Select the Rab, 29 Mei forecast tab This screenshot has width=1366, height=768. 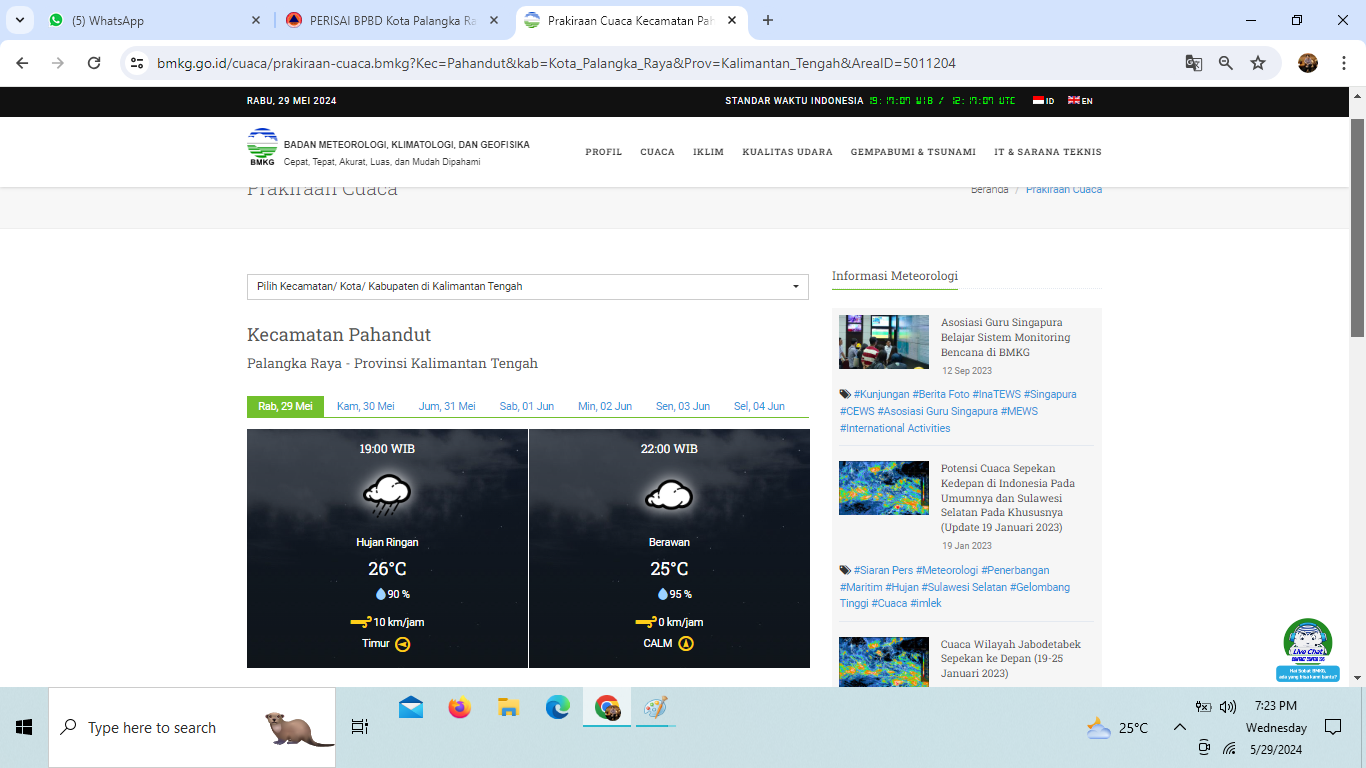click(285, 406)
